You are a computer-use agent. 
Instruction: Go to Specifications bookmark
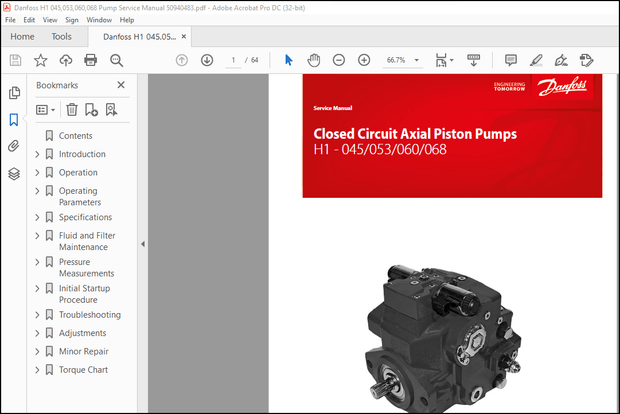(x=85, y=217)
